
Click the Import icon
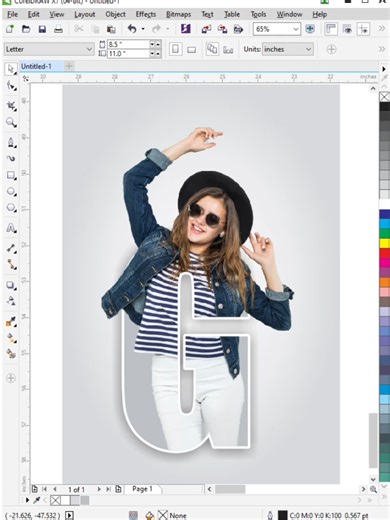coord(206,29)
